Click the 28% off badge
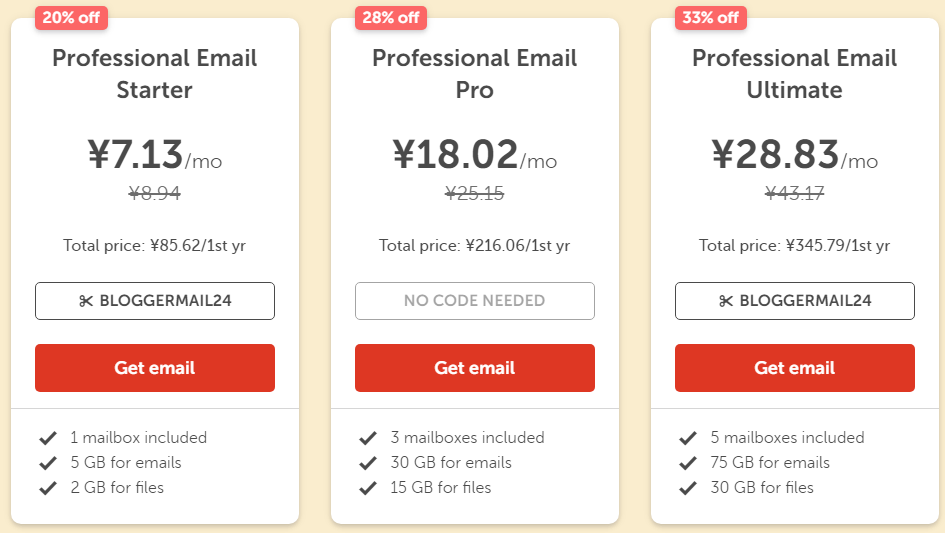This screenshot has height=533, width=945. point(391,17)
